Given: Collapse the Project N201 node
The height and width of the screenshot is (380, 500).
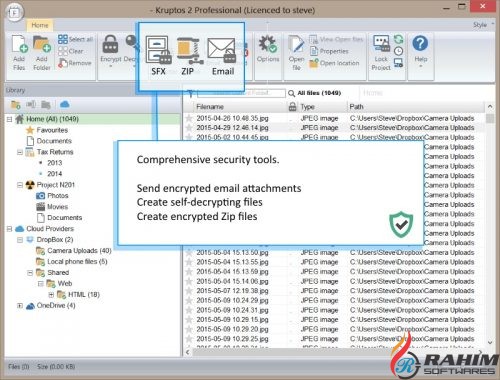Looking at the screenshot, I should coord(20,185).
